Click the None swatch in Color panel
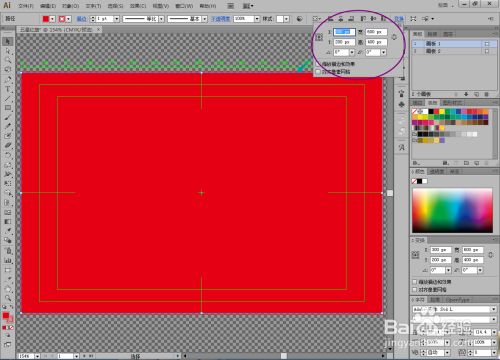Viewport: 500px width, 360px height. coord(414,181)
